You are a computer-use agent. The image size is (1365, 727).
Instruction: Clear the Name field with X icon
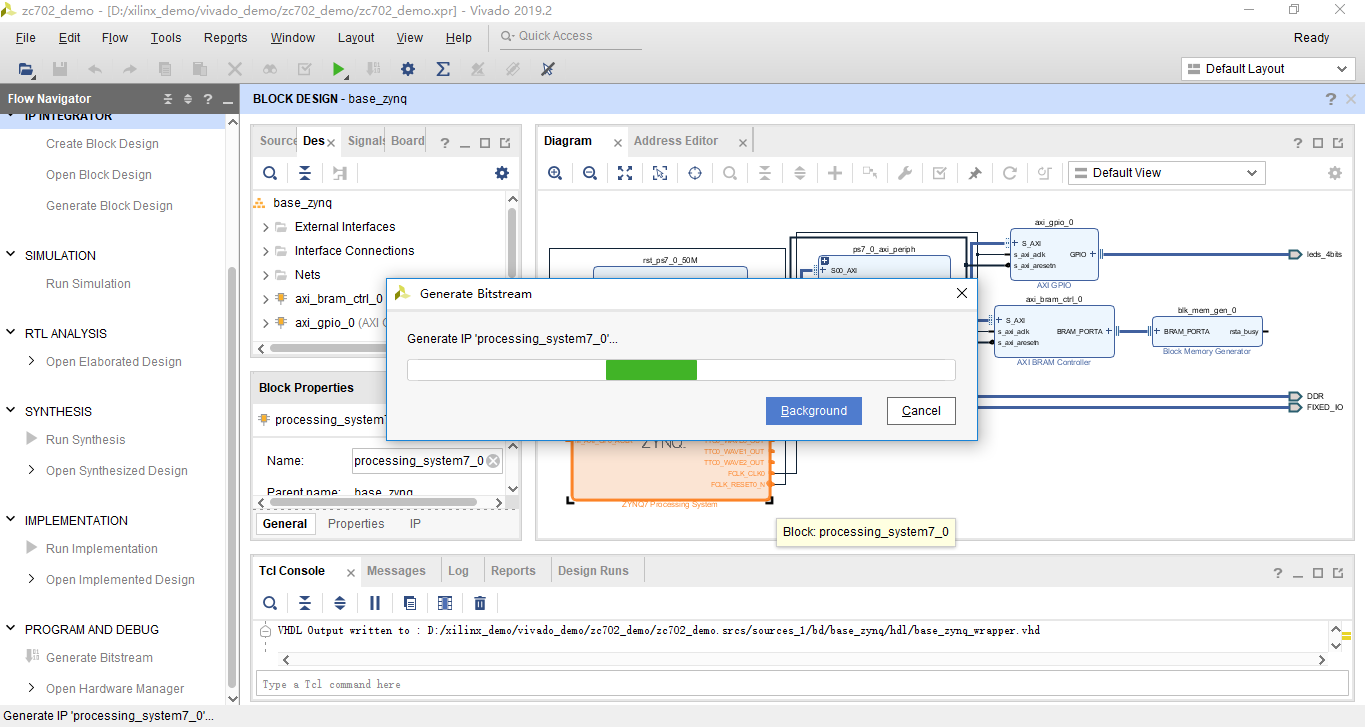pyautogui.click(x=493, y=461)
